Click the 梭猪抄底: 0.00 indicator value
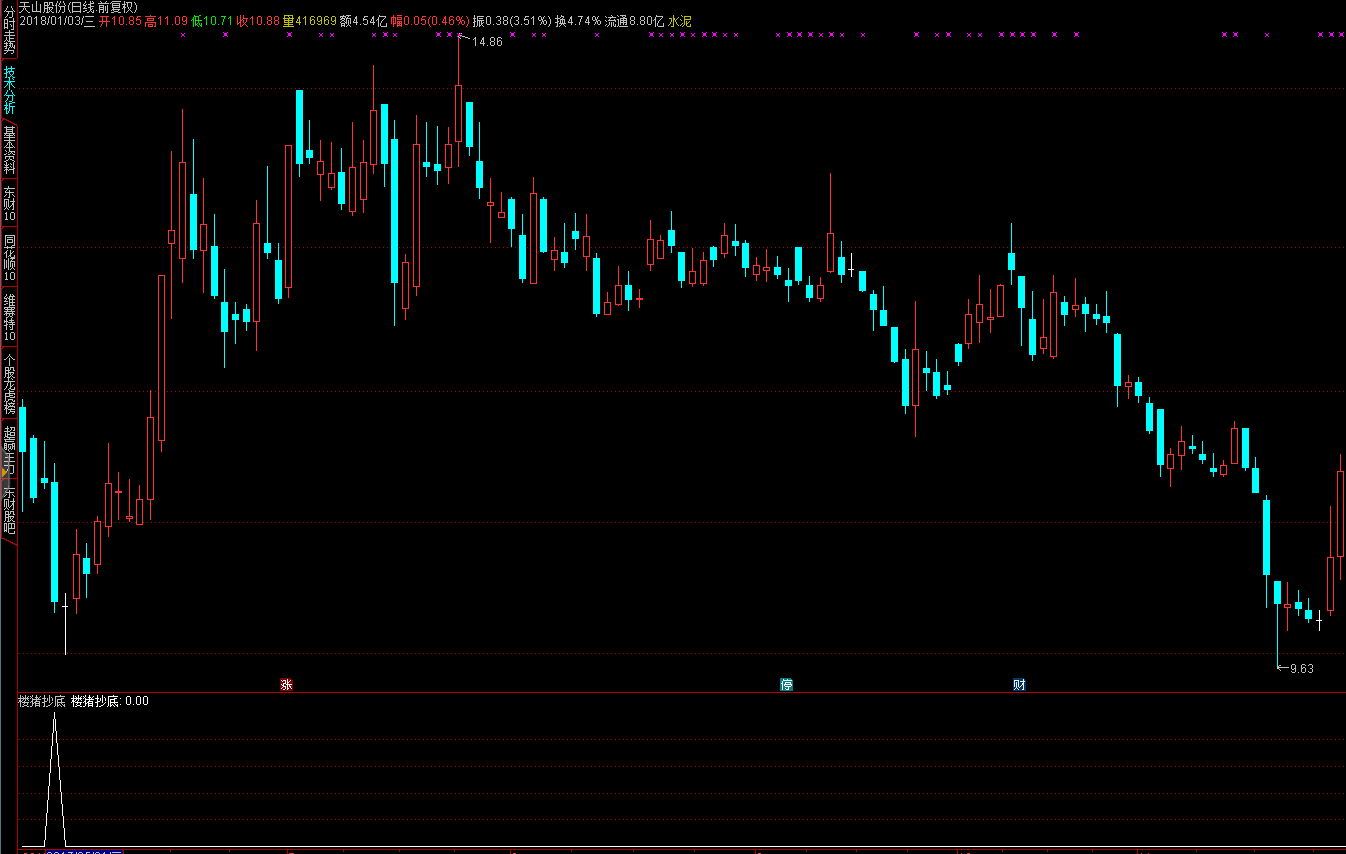The image size is (1346, 854). click(x=110, y=701)
